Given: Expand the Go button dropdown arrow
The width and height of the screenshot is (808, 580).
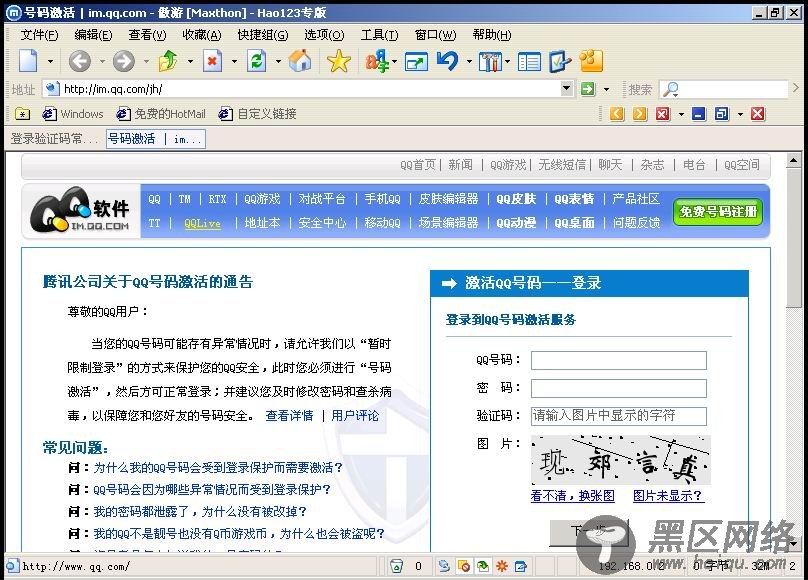Looking at the screenshot, I should [607, 89].
